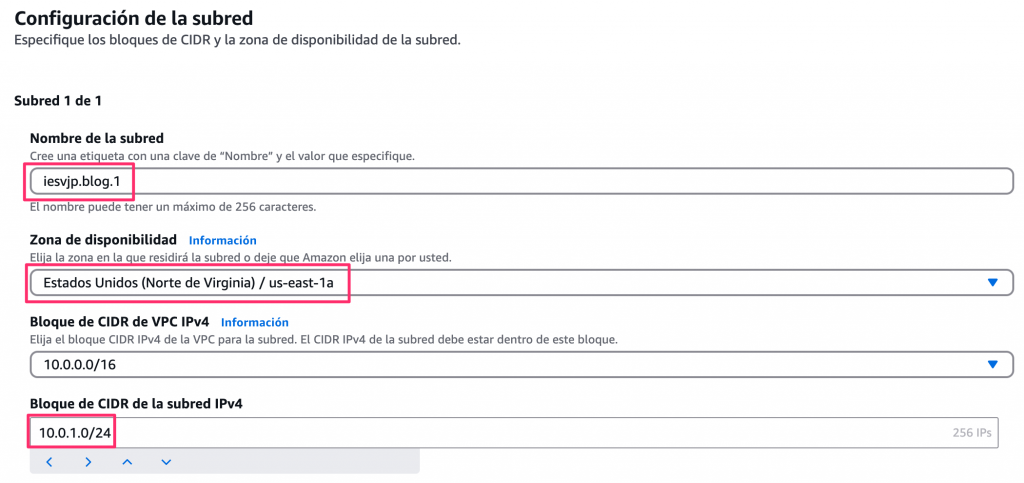Click the 256 character limit hint text
Viewport: 1024px width, 483px height.
pyautogui.click(x=173, y=207)
